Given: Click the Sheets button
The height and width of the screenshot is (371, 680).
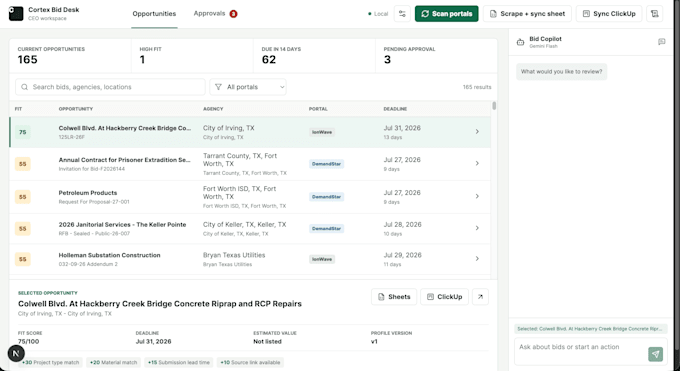Looking at the screenshot, I should tap(394, 297).
